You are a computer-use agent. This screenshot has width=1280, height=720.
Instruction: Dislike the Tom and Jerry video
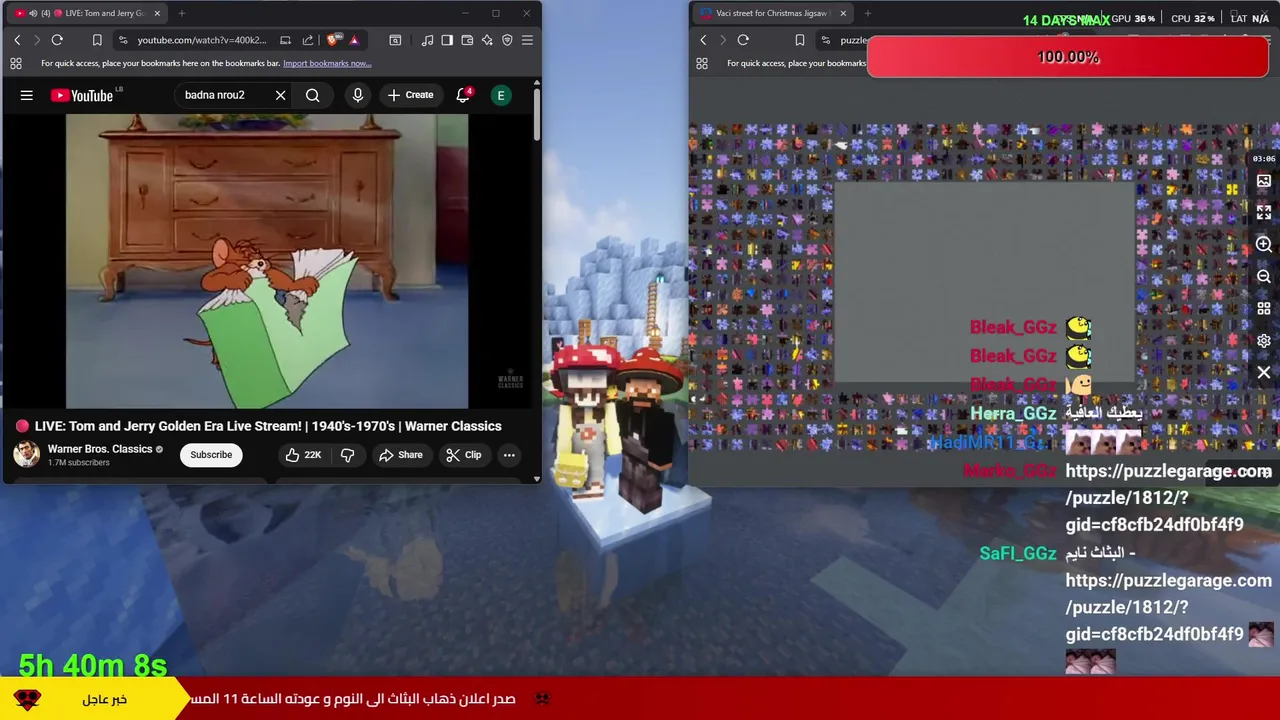coord(347,455)
